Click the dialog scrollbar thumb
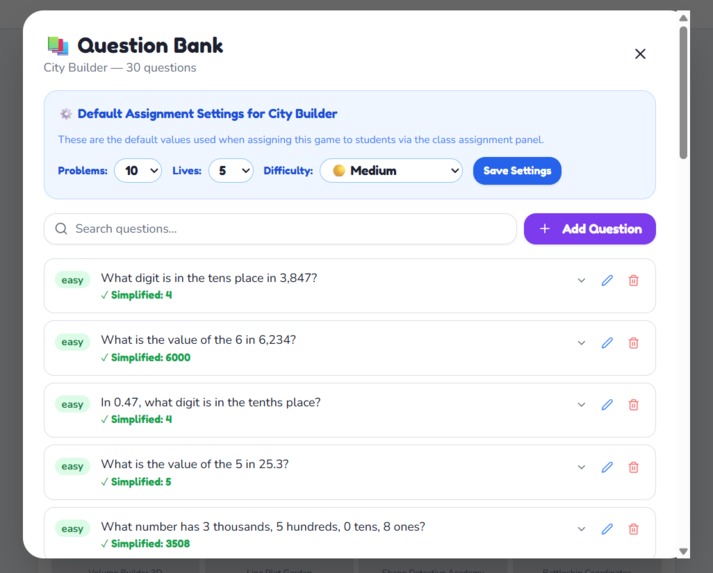The image size is (713, 573). (683, 93)
